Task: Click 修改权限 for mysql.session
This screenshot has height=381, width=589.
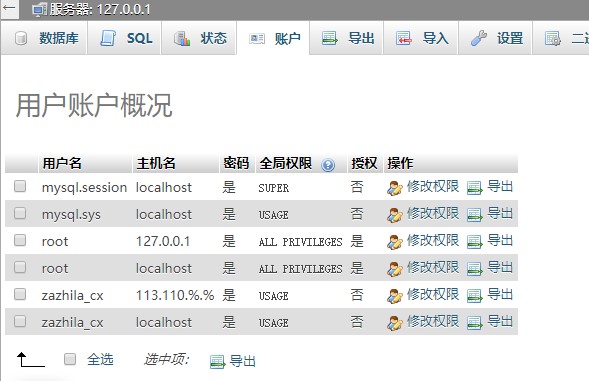Action: [x=433, y=186]
